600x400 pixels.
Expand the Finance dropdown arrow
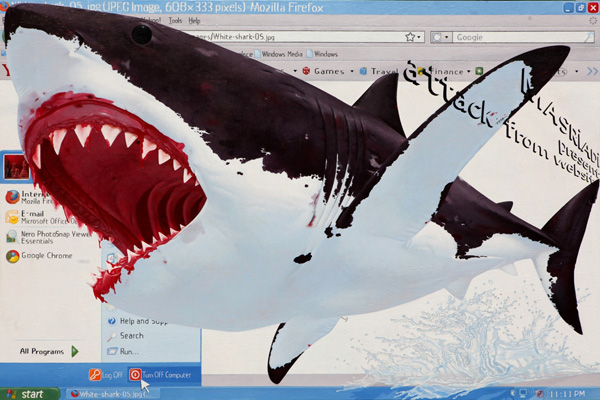point(469,72)
